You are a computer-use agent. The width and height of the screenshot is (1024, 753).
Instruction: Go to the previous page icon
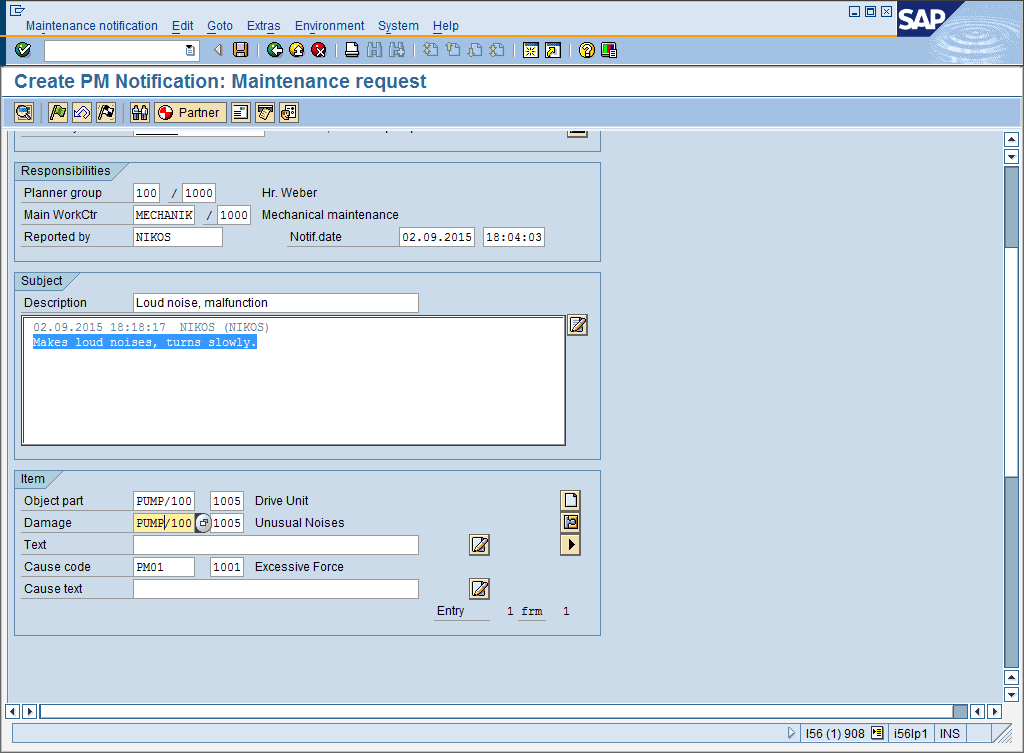tap(453, 50)
